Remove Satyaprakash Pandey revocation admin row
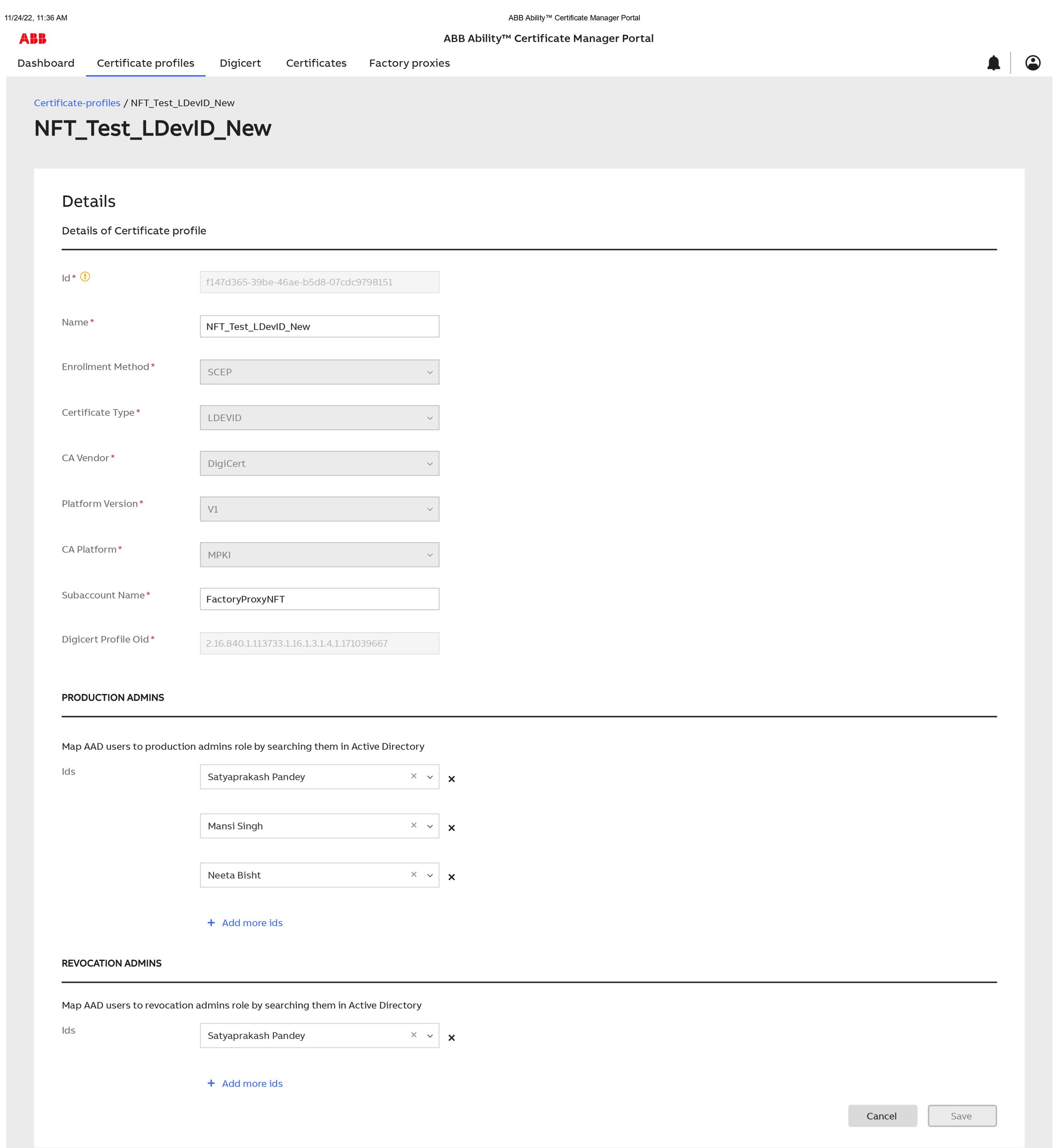Screen dimensions: 1057x1148 click(451, 1038)
